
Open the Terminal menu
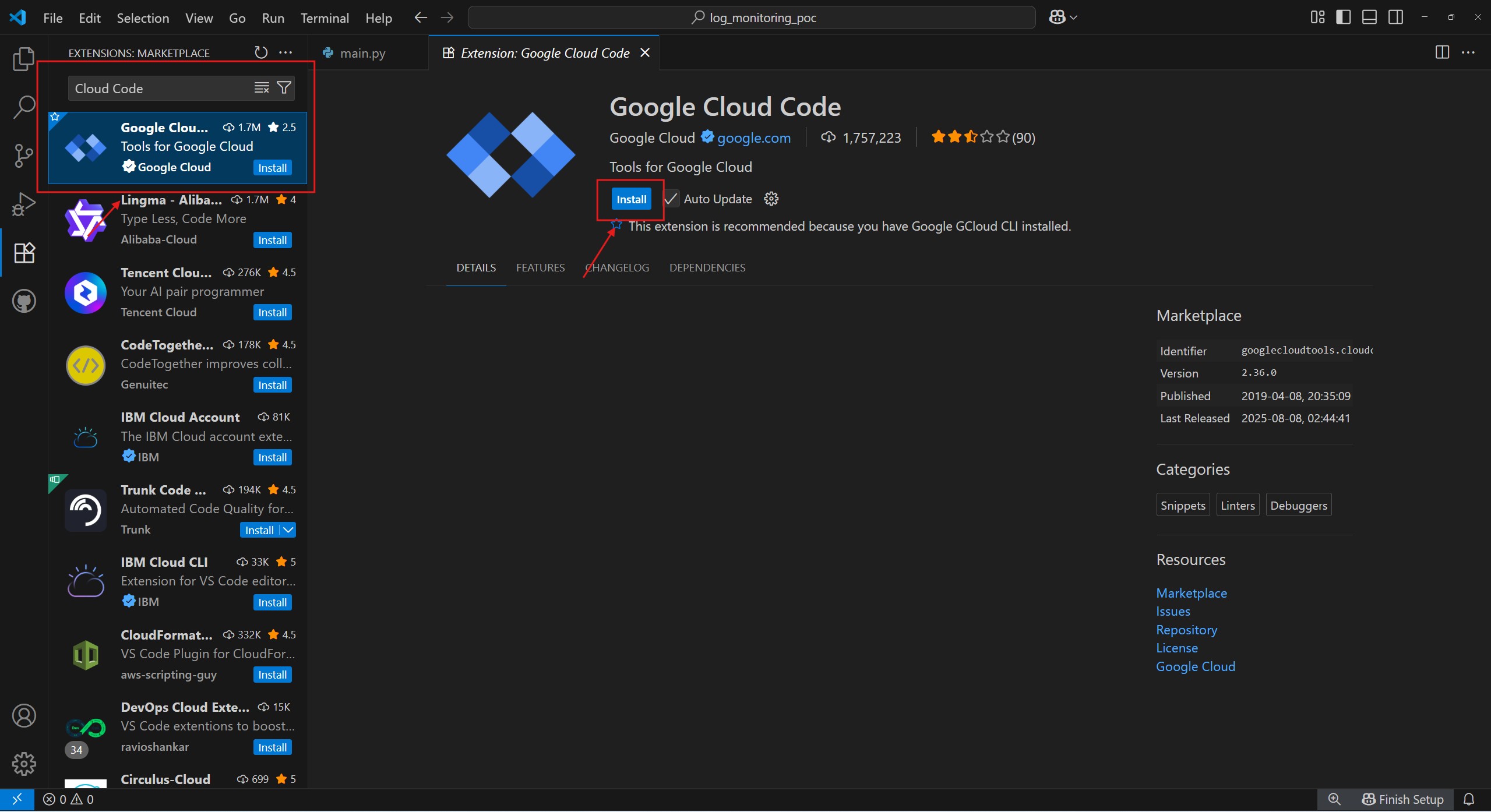pyautogui.click(x=325, y=18)
